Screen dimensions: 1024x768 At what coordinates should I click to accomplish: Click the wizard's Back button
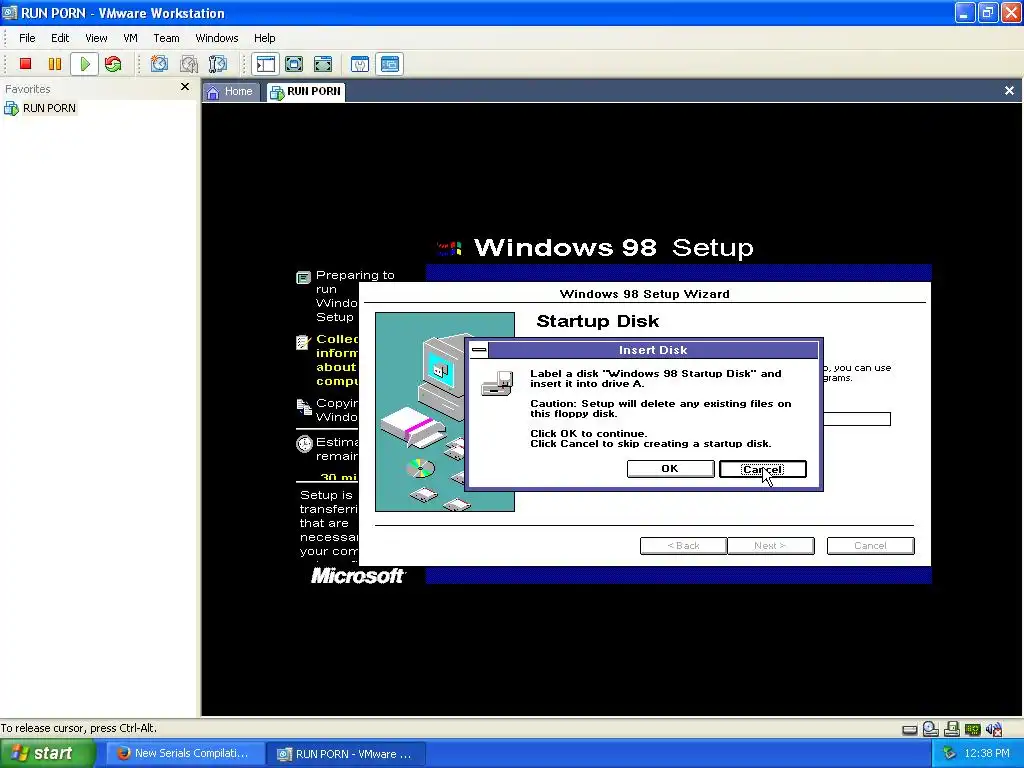click(683, 545)
